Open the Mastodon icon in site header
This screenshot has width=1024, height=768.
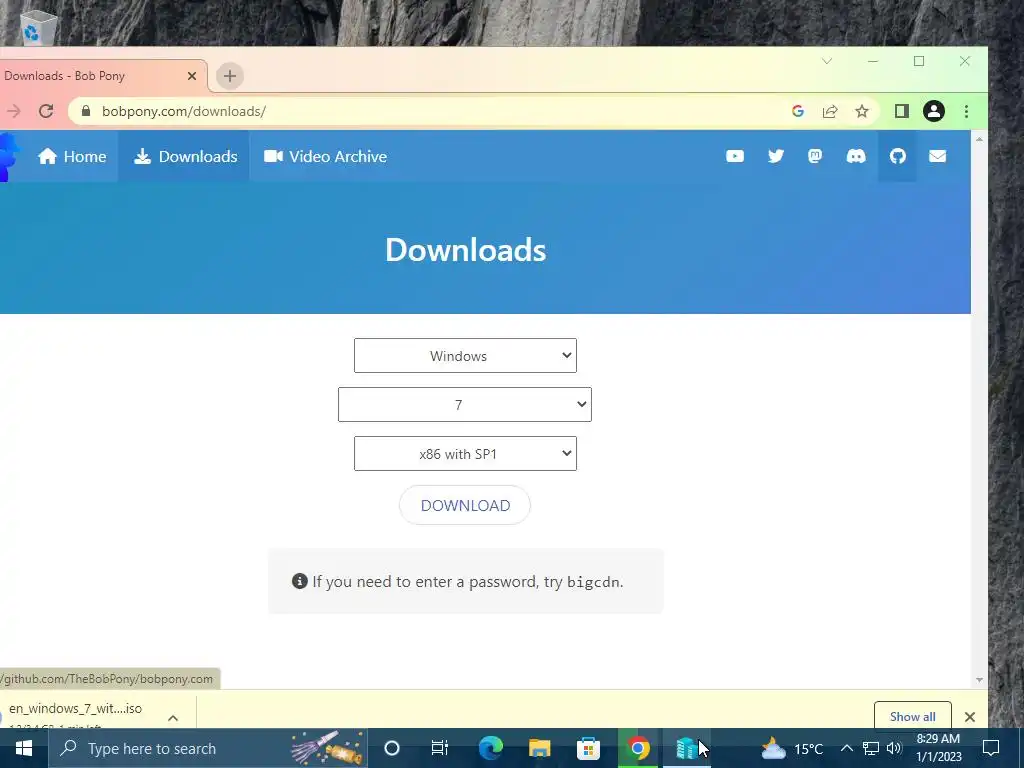point(814,156)
